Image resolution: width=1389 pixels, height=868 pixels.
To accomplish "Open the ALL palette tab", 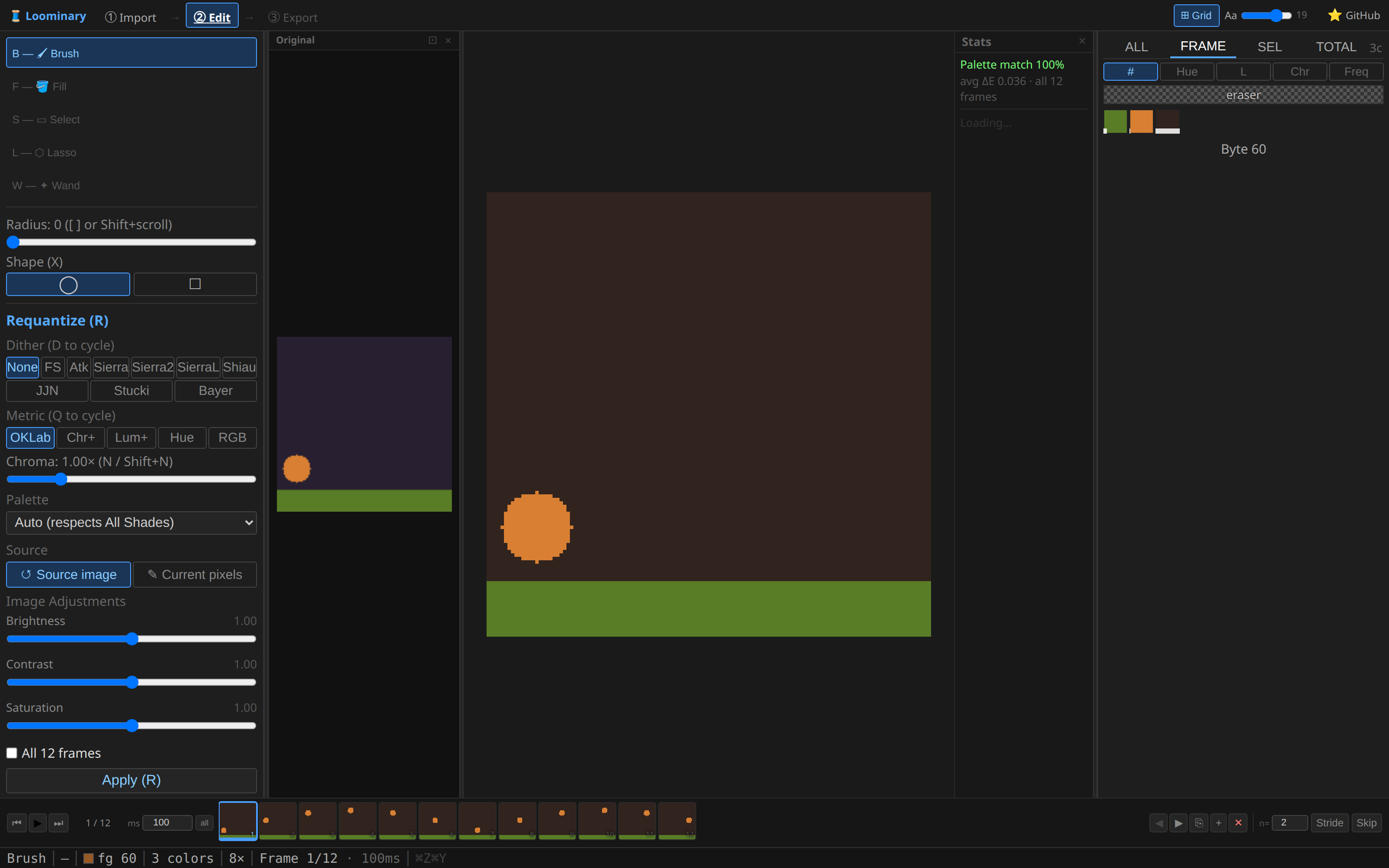I will point(1136,46).
